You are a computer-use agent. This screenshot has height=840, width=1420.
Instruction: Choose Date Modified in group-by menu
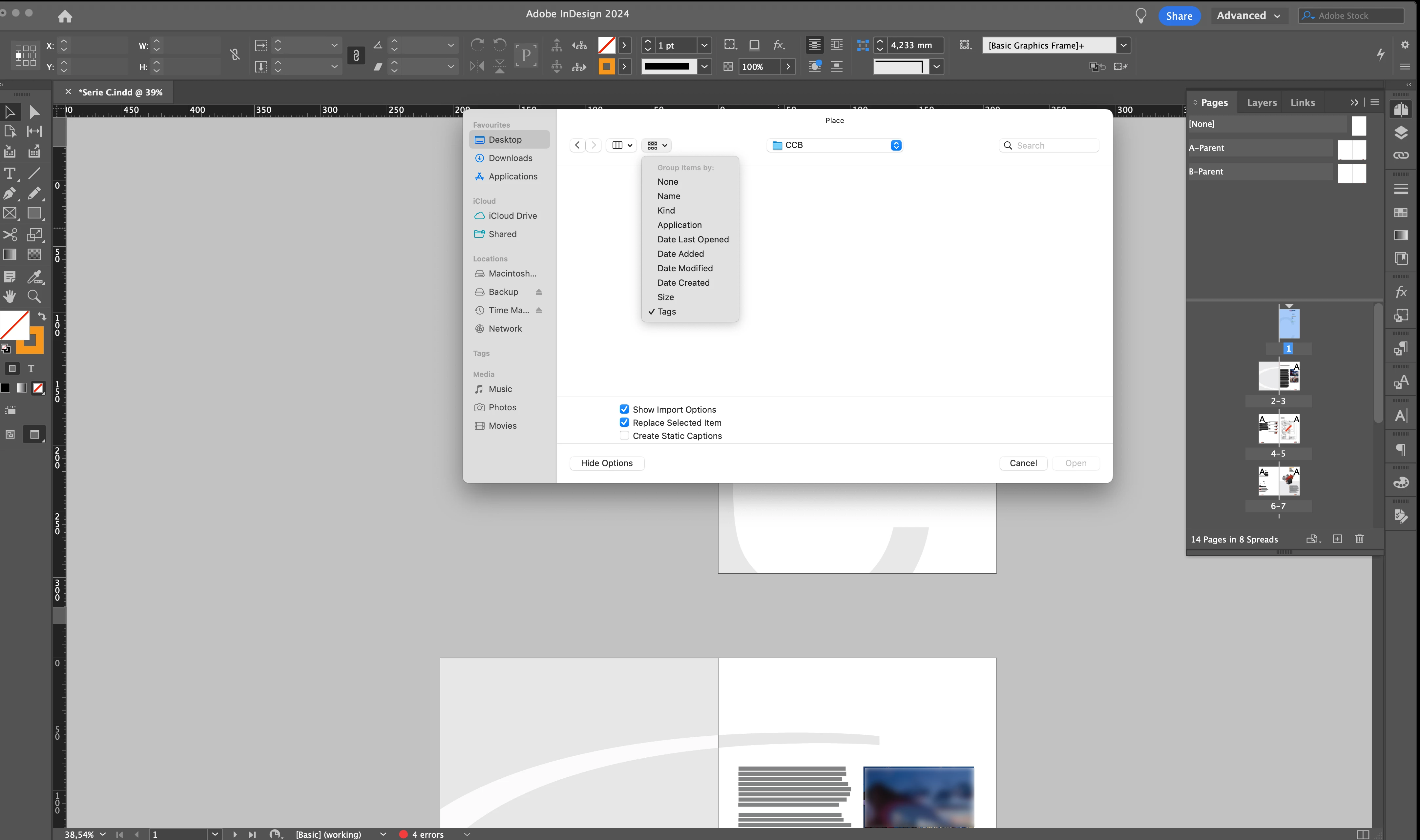point(685,268)
